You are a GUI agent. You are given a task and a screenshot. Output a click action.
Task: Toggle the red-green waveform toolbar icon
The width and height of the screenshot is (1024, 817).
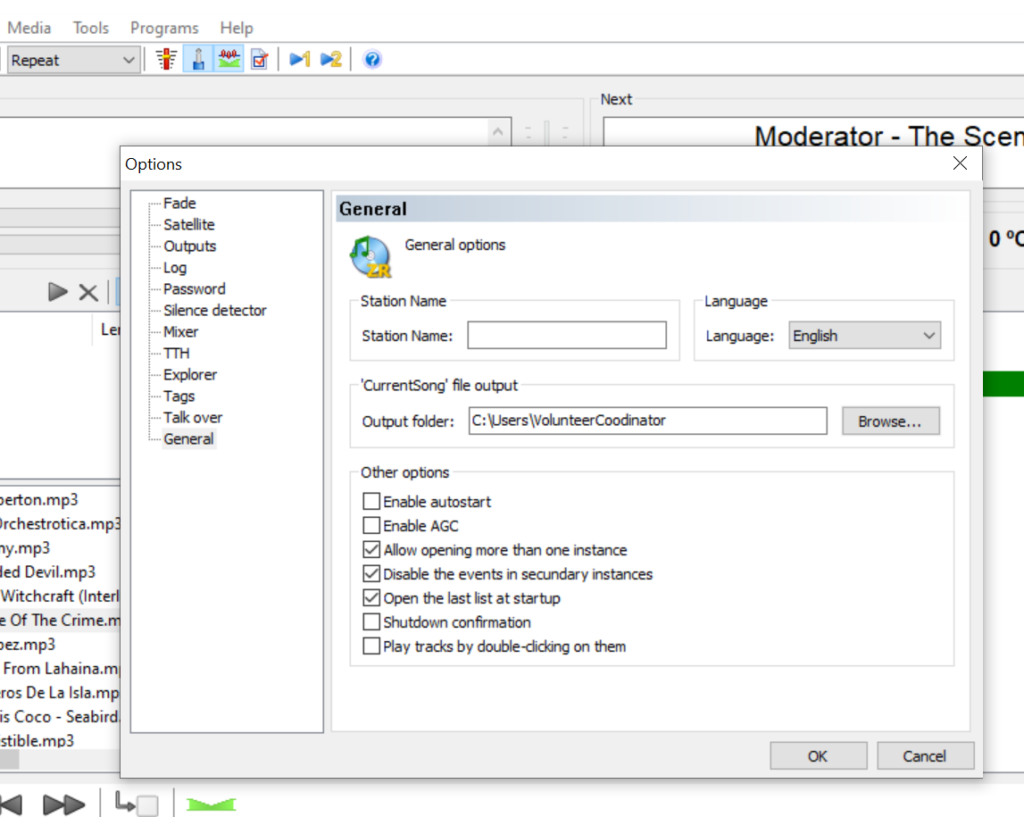(229, 60)
